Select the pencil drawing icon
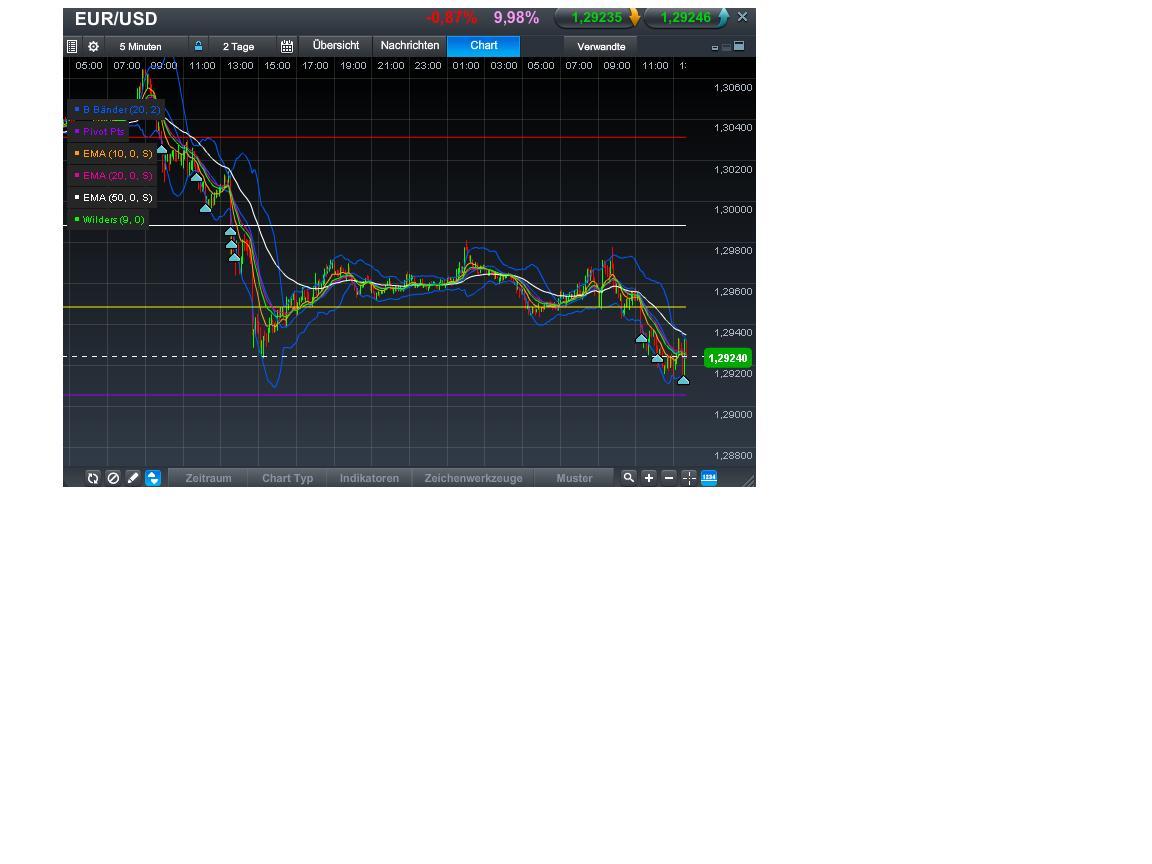This screenshot has height=864, width=1152. click(133, 478)
